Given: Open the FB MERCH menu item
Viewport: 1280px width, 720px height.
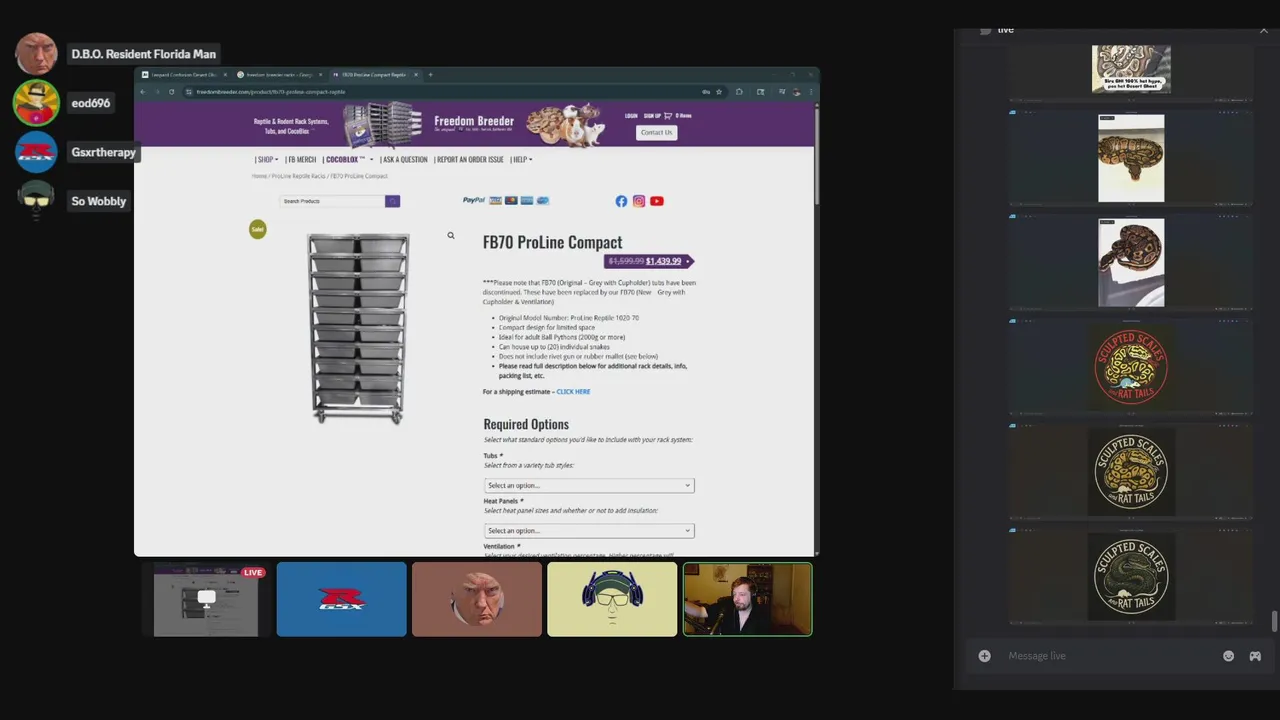Looking at the screenshot, I should click(301, 160).
